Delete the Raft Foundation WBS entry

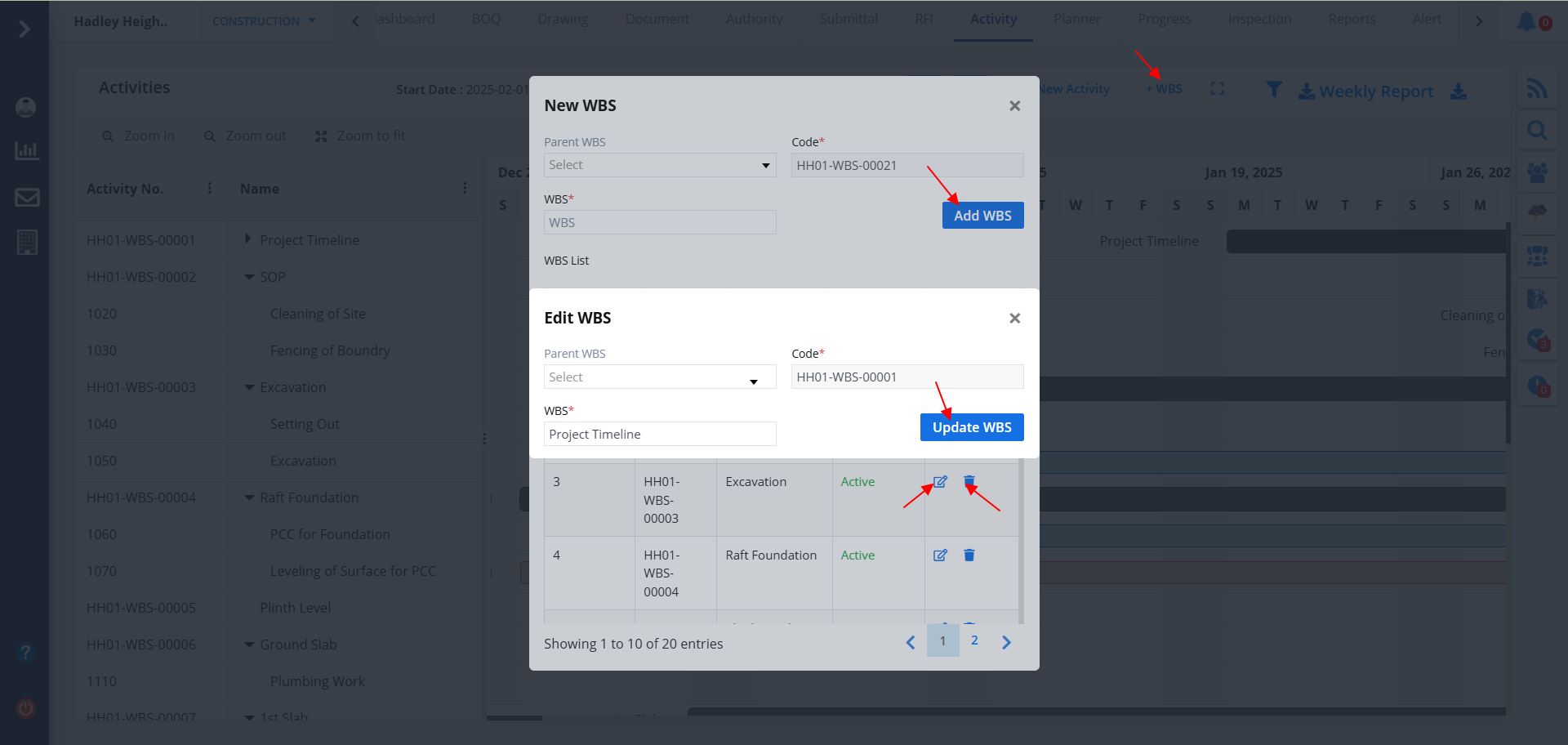coord(969,555)
